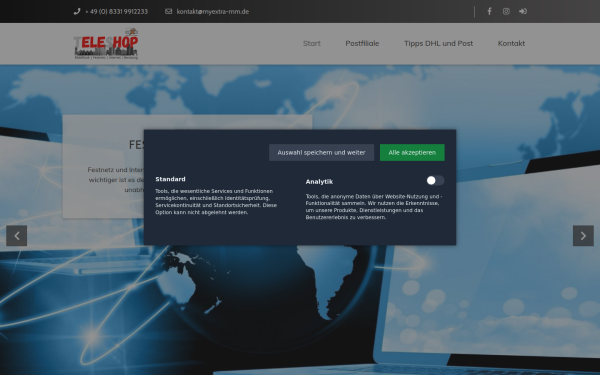The image size is (600, 375).
Task: Click the Analytik heading text
Action: tap(320, 182)
